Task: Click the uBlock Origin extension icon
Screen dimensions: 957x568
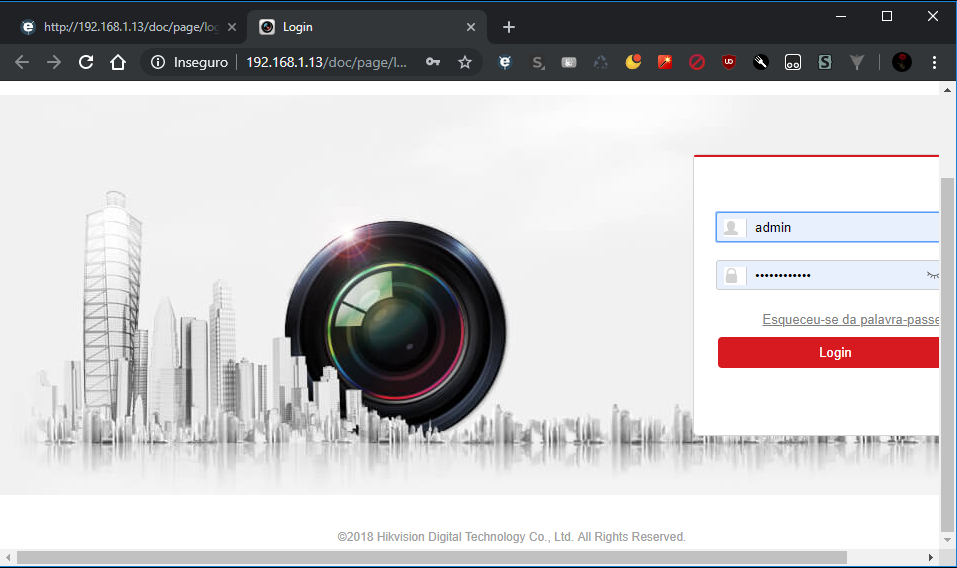Action: click(x=729, y=62)
